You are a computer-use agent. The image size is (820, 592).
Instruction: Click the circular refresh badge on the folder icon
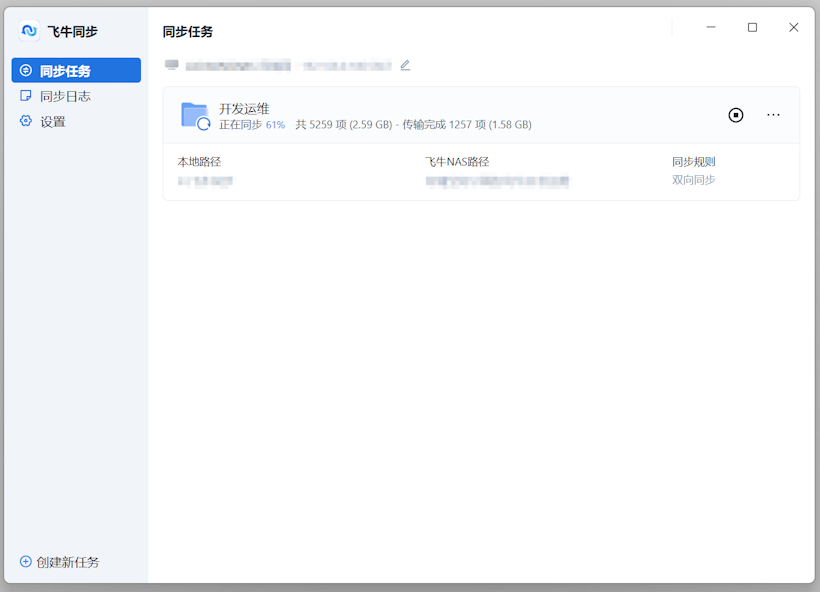[x=203, y=124]
